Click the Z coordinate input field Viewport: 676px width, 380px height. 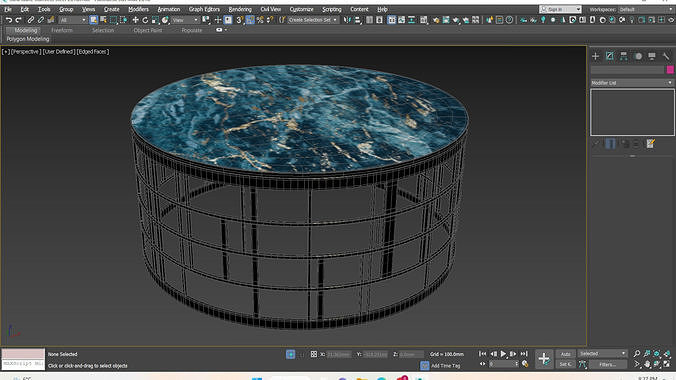coord(412,354)
